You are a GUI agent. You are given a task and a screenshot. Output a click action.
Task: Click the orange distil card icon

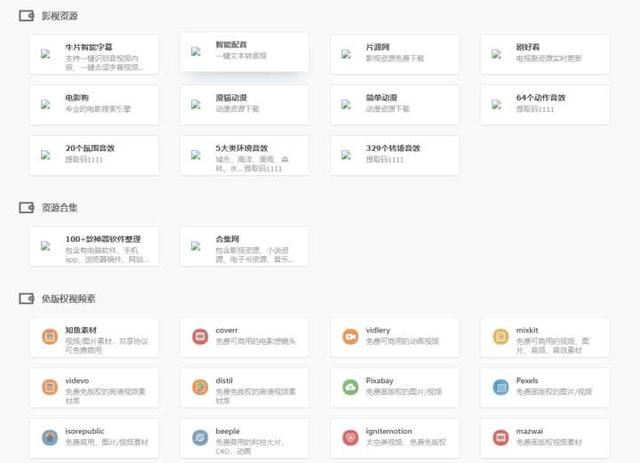coord(200,387)
